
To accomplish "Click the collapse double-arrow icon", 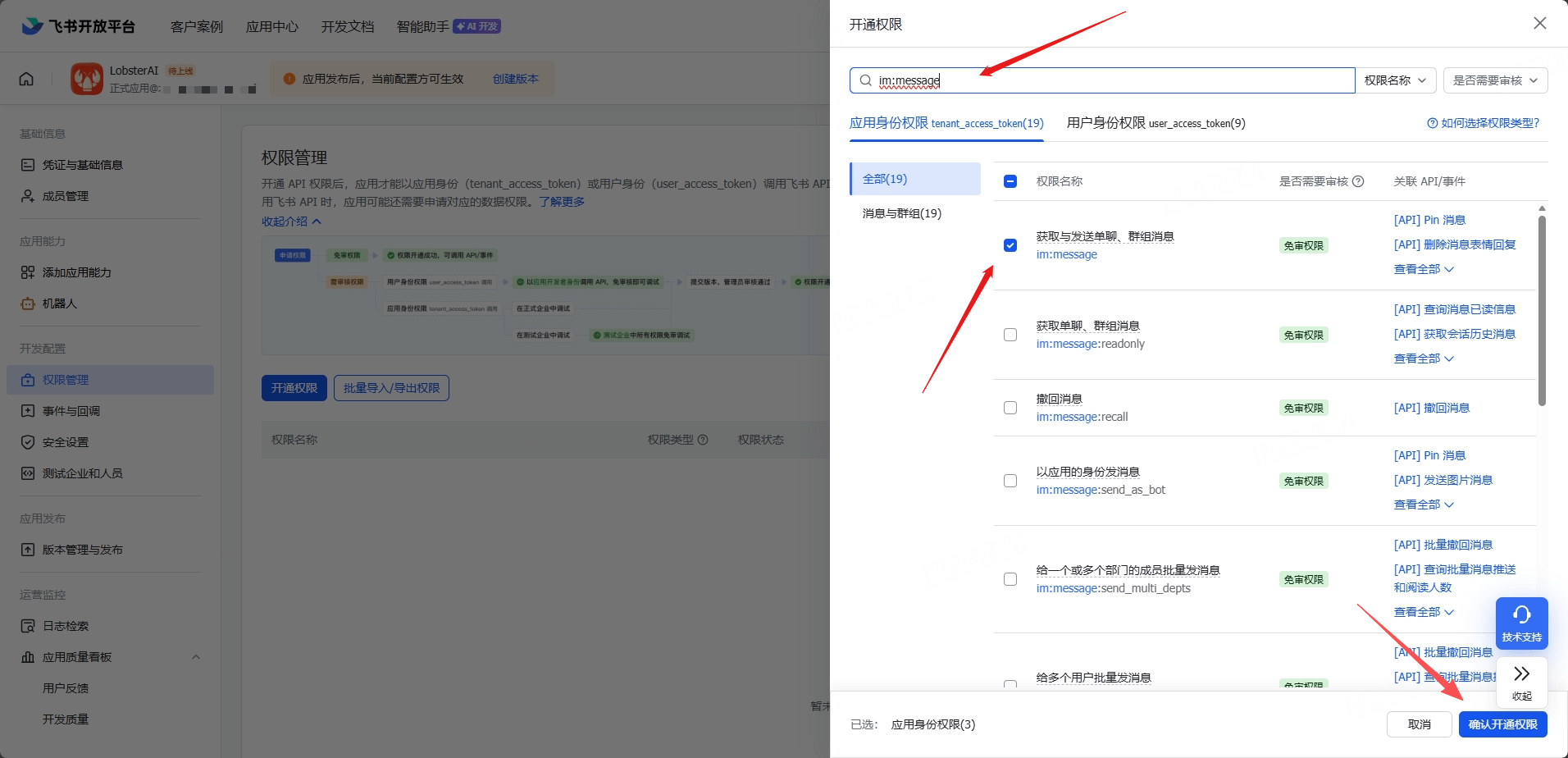I will click(x=1521, y=674).
